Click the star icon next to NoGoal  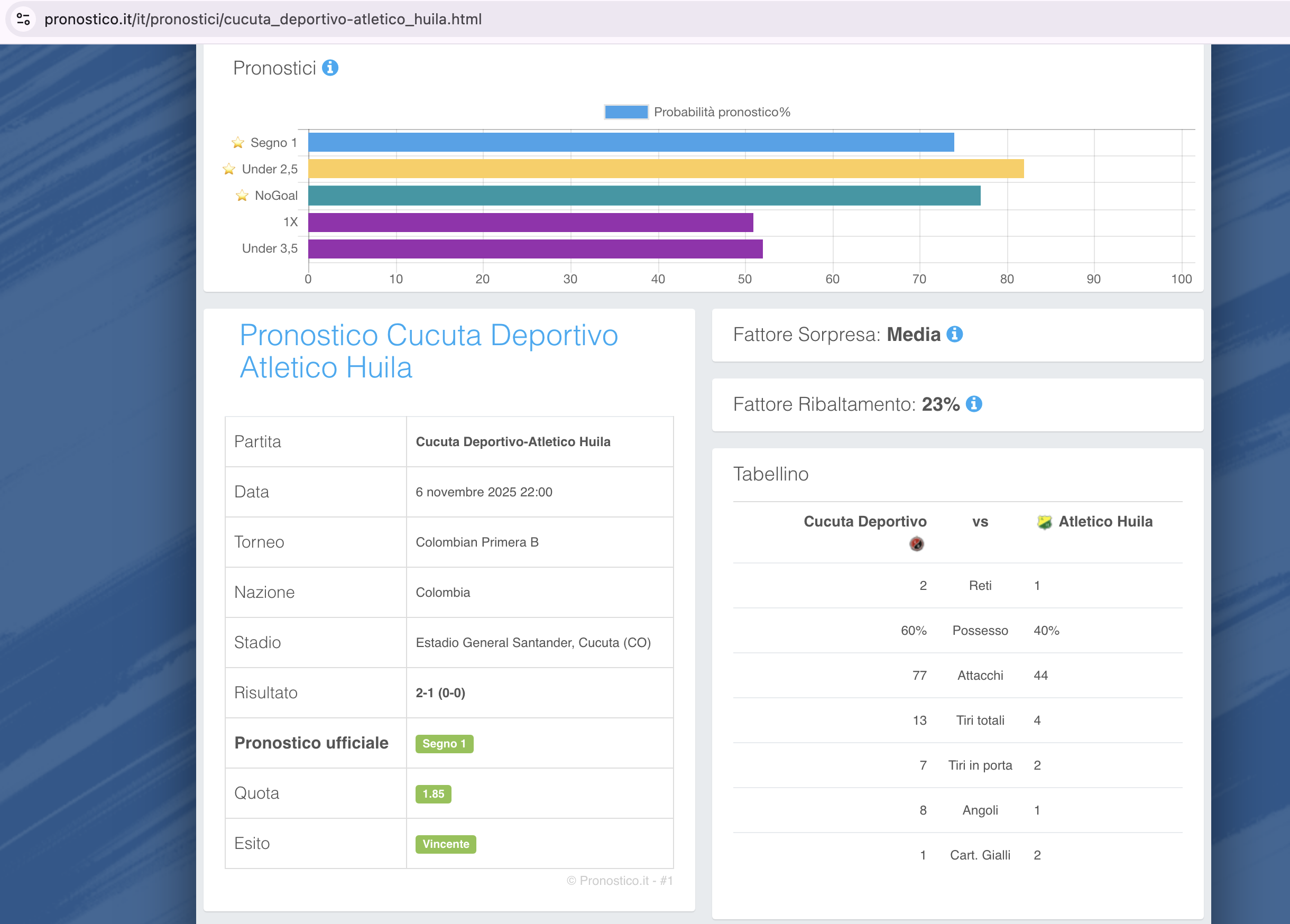tap(242, 196)
